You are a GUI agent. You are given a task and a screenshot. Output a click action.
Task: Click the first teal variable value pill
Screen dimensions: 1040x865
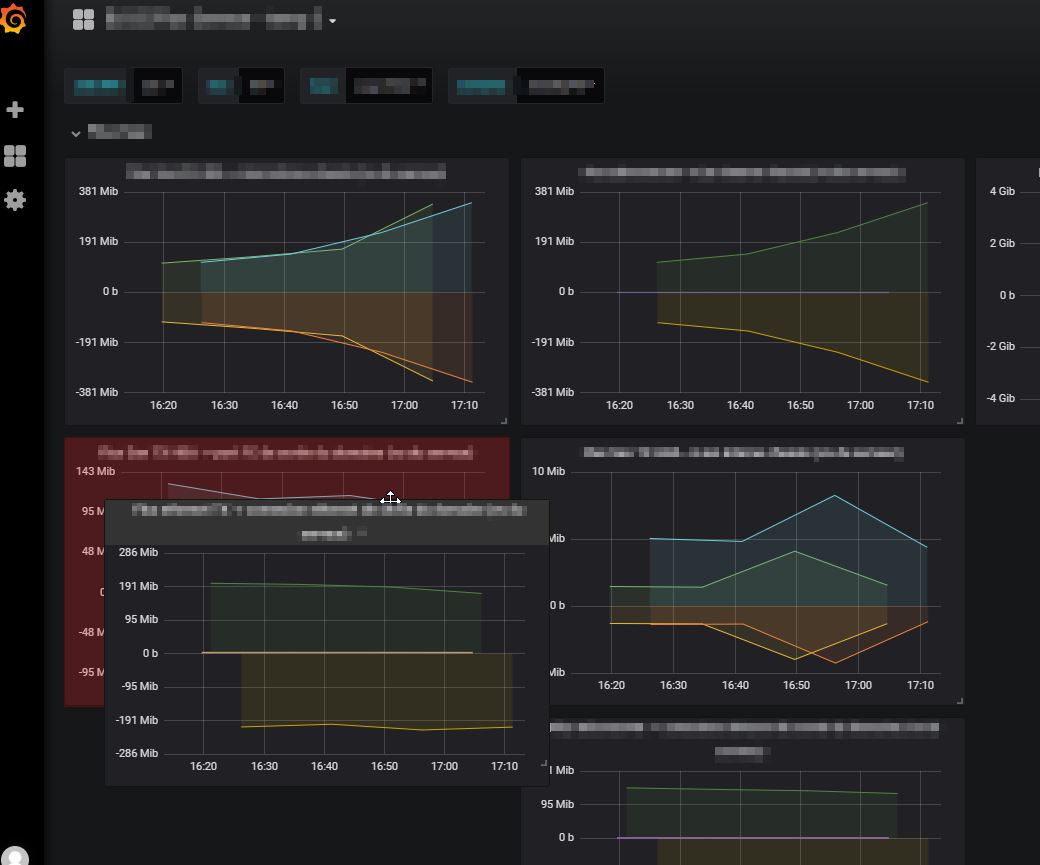click(97, 86)
